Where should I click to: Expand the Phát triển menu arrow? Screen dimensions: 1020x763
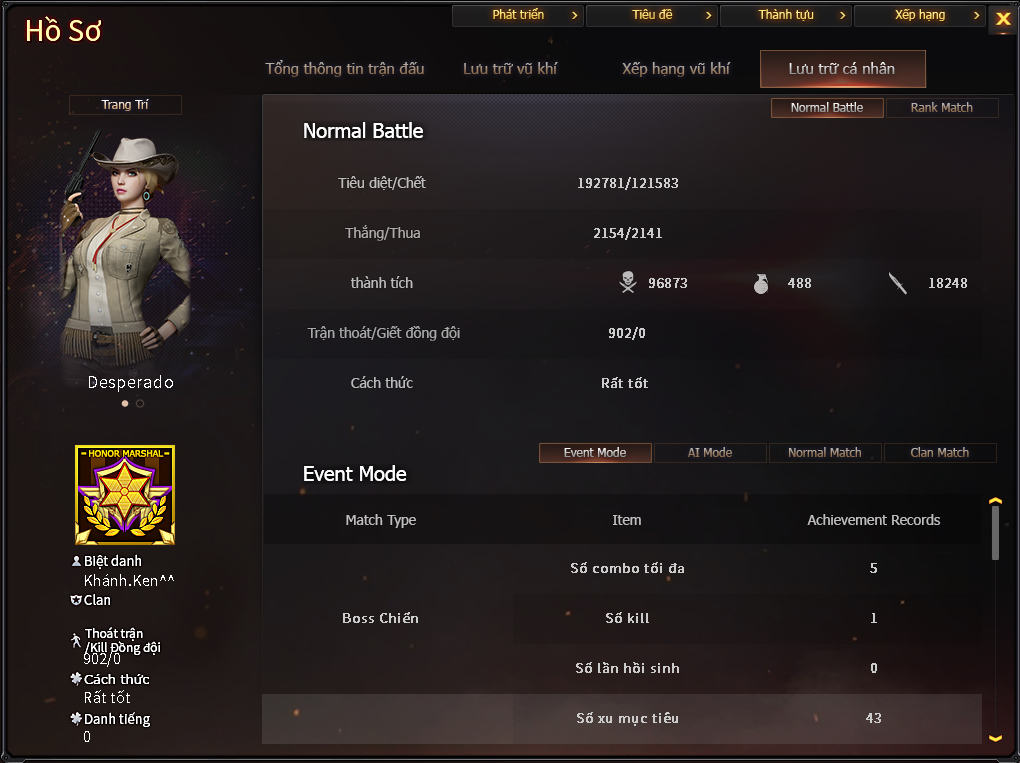pos(574,15)
